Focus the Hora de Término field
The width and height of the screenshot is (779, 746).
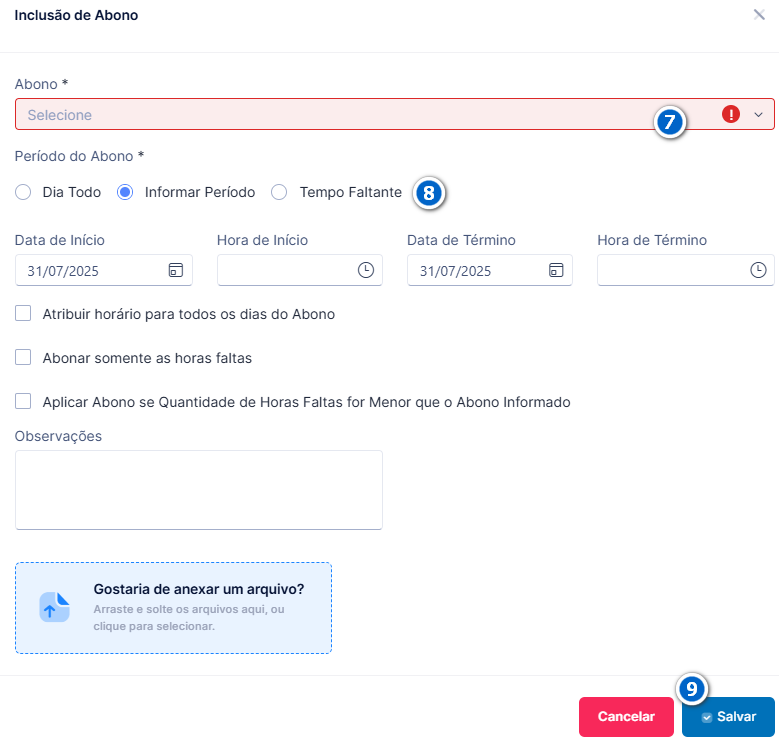[686, 270]
